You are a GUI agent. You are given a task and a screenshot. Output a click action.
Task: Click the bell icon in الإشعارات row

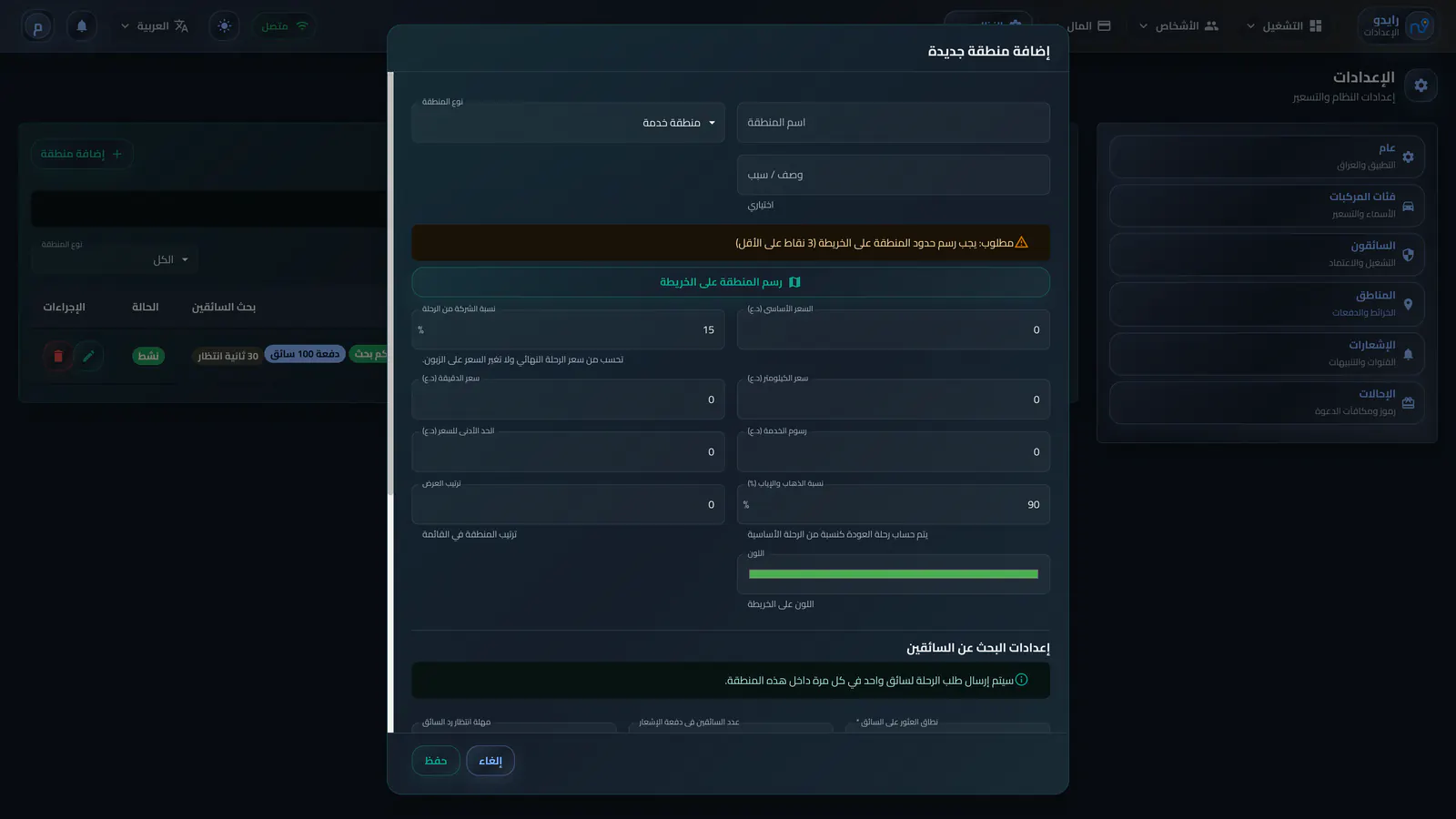click(x=1408, y=354)
